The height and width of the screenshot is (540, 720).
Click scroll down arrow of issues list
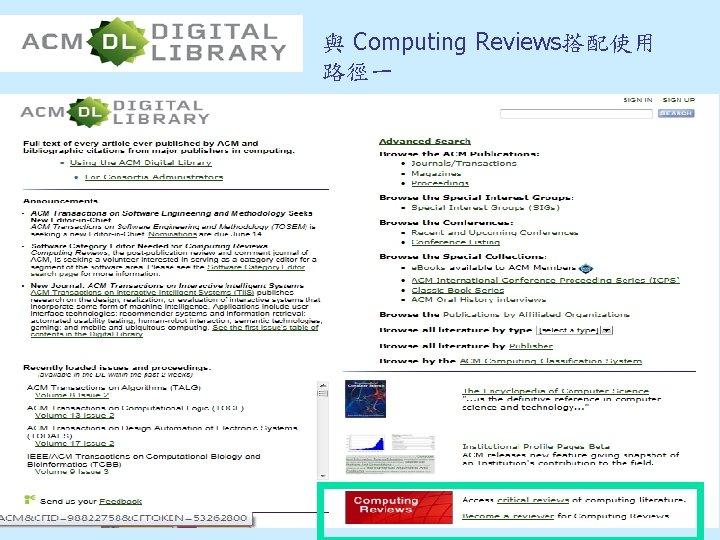pos(323,476)
